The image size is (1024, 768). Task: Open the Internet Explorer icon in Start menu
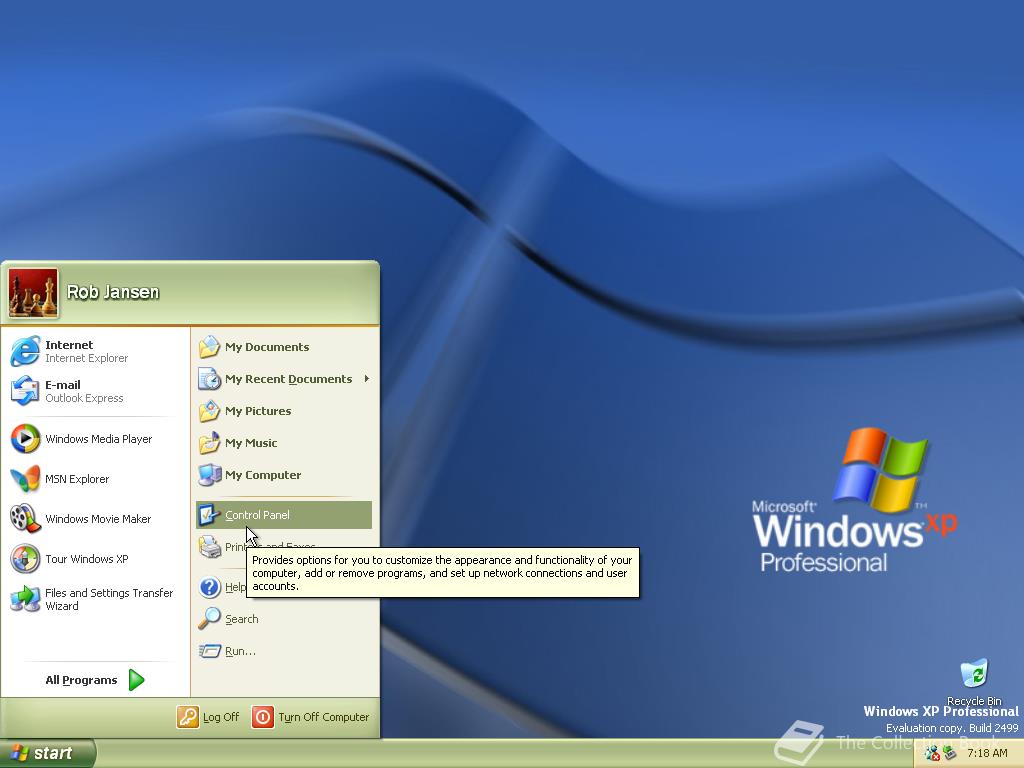(x=25, y=351)
